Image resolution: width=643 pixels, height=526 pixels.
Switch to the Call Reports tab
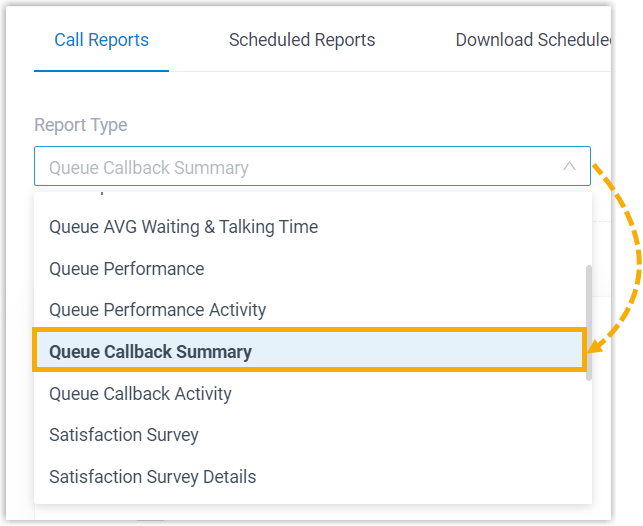(x=101, y=40)
